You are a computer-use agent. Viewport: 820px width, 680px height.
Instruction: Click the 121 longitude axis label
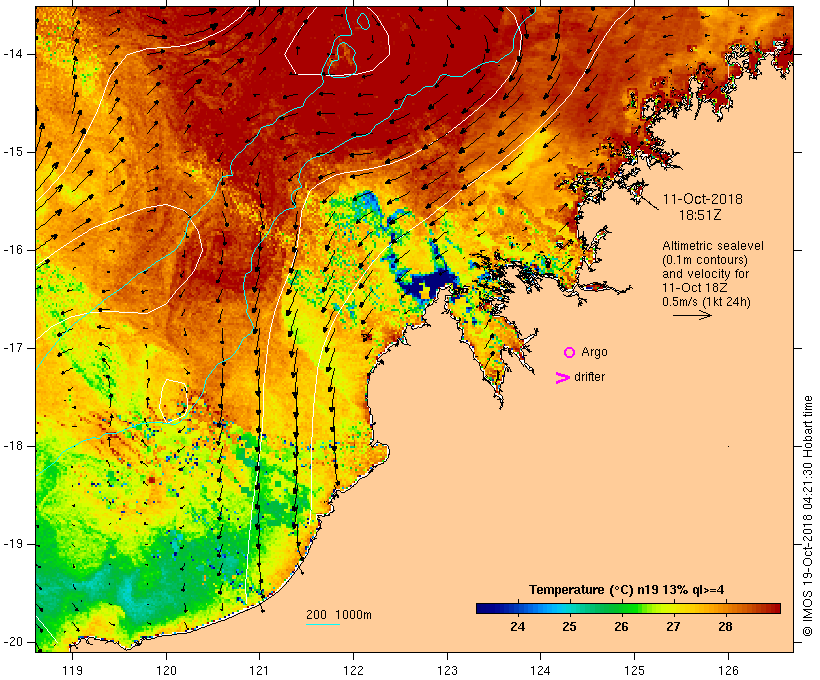tap(259, 671)
